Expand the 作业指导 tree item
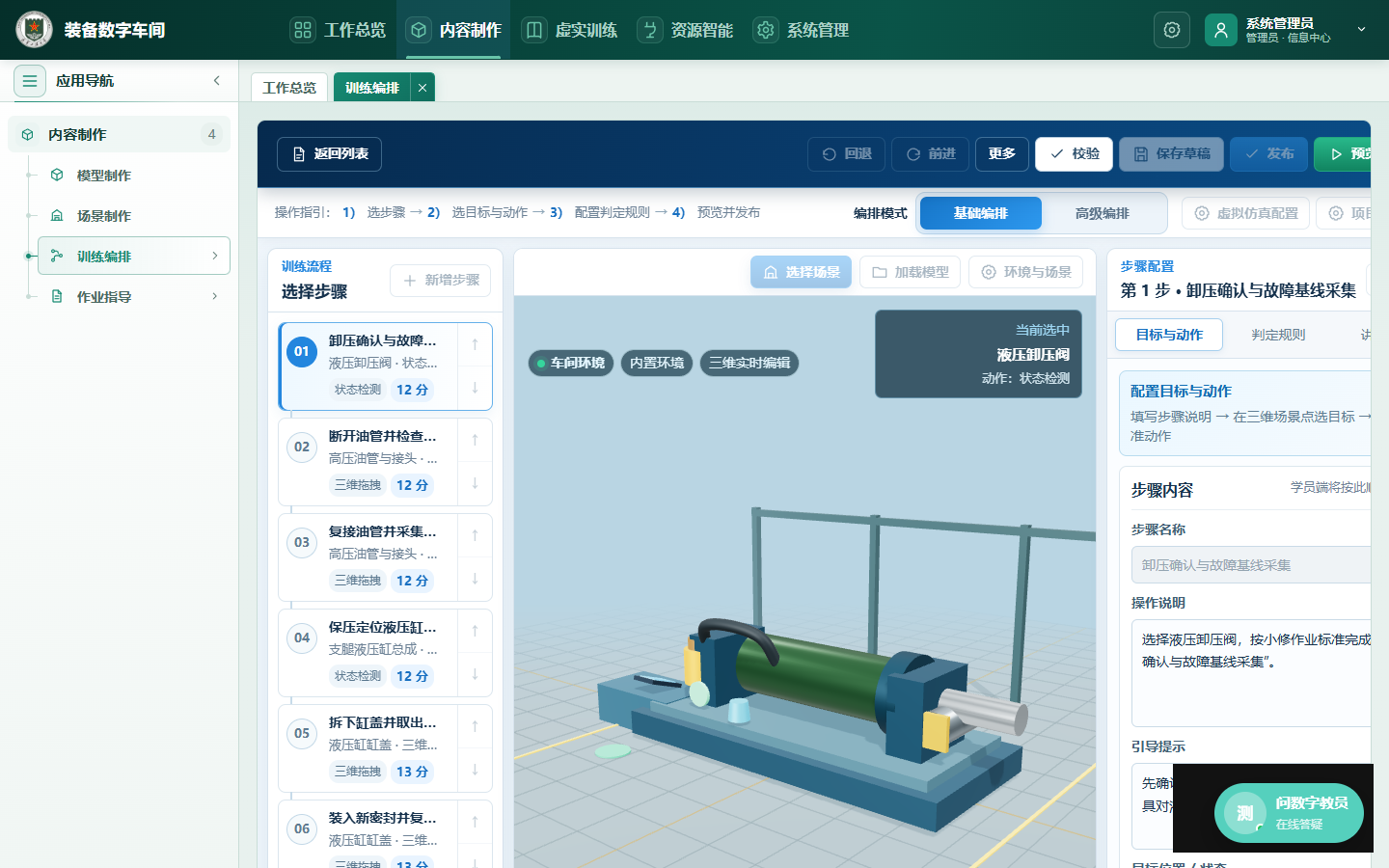This screenshot has height=868, width=1389. point(214,296)
